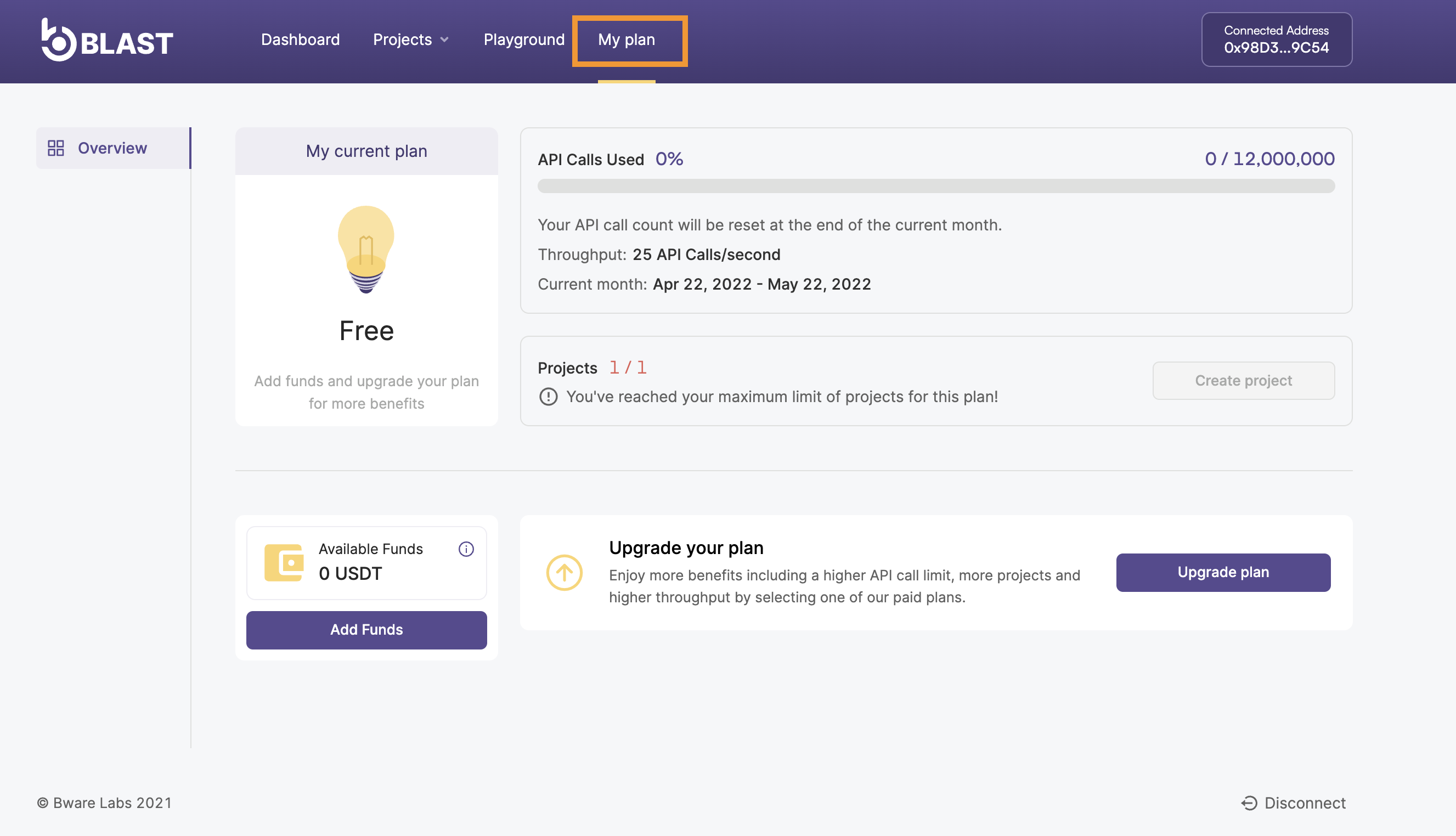Click the Add Funds button
Screen dimensions: 1456x836
click(366, 630)
